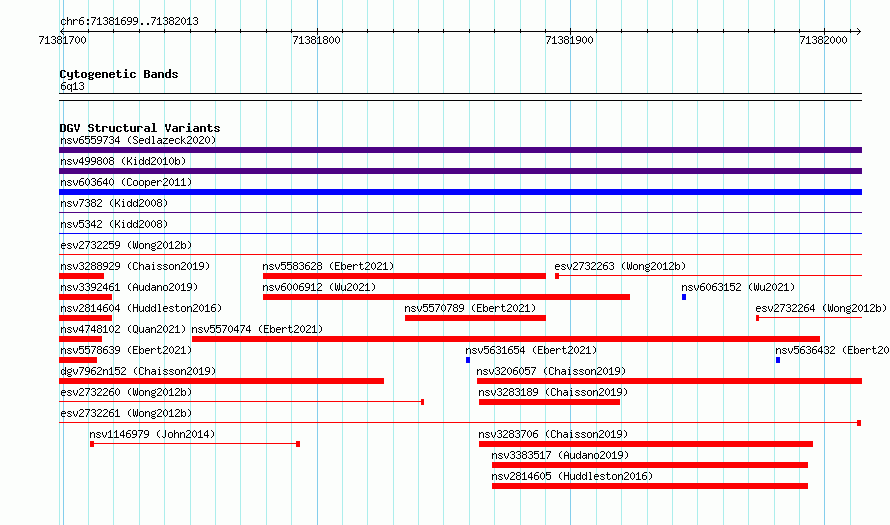The image size is (890, 525).
Task: Click nsv5570789 (Ebert2021) label
Action: pos(470,308)
